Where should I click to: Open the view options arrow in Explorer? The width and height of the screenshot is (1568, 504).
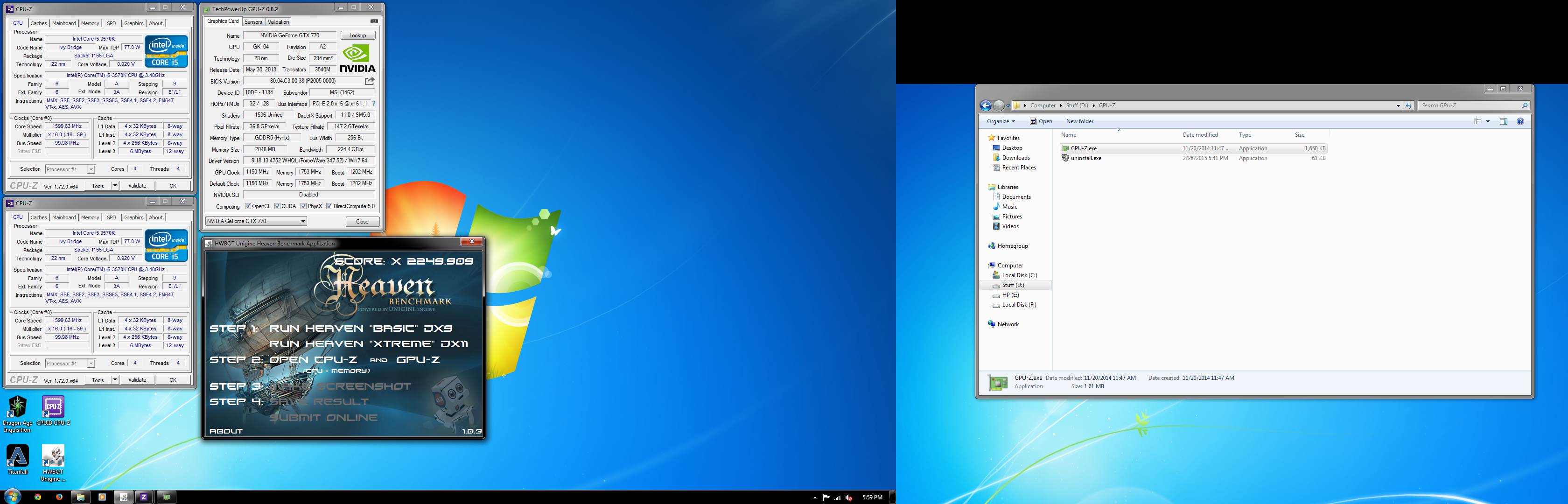coord(1488,122)
